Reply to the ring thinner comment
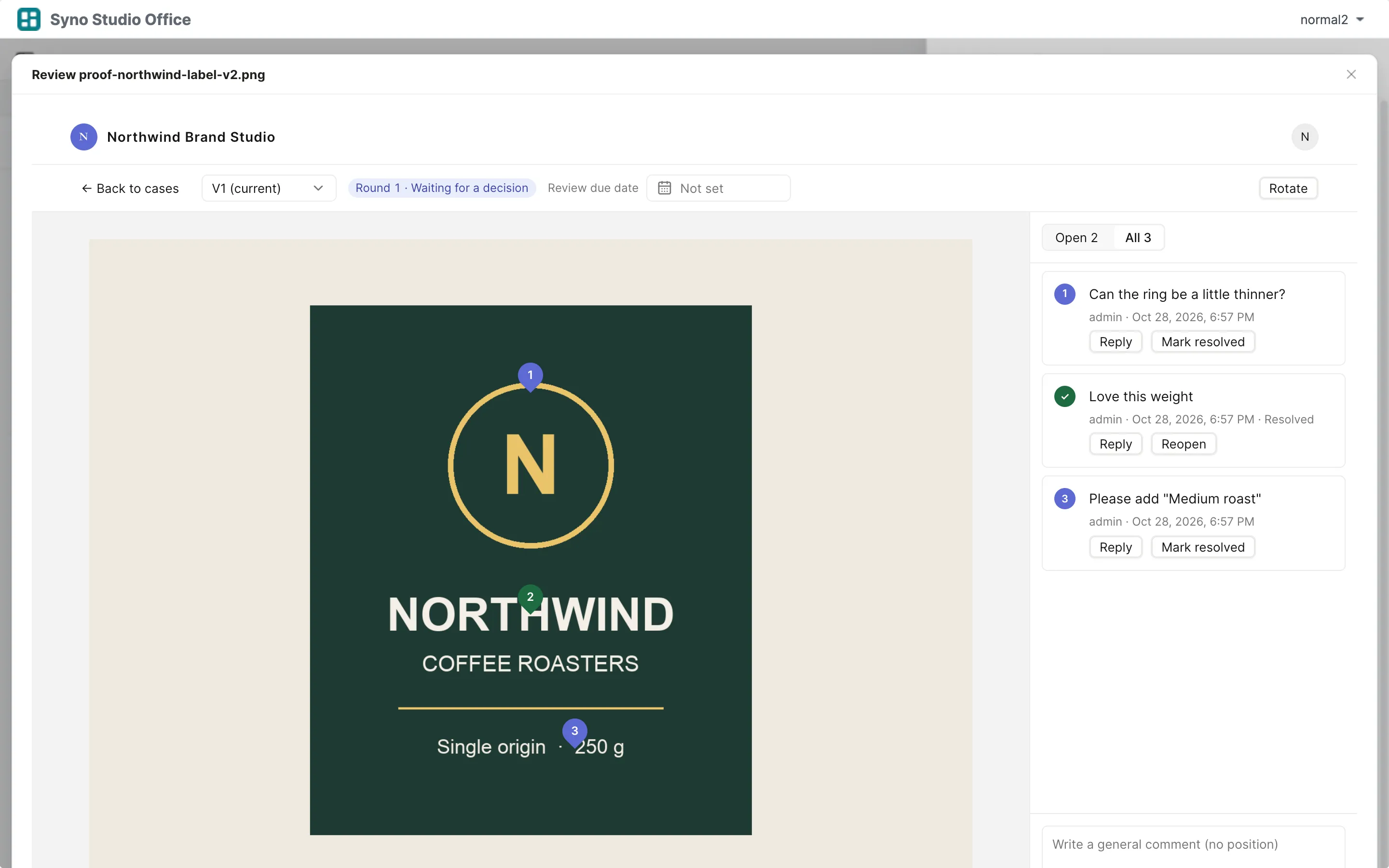This screenshot has height=868, width=1389. (1115, 342)
